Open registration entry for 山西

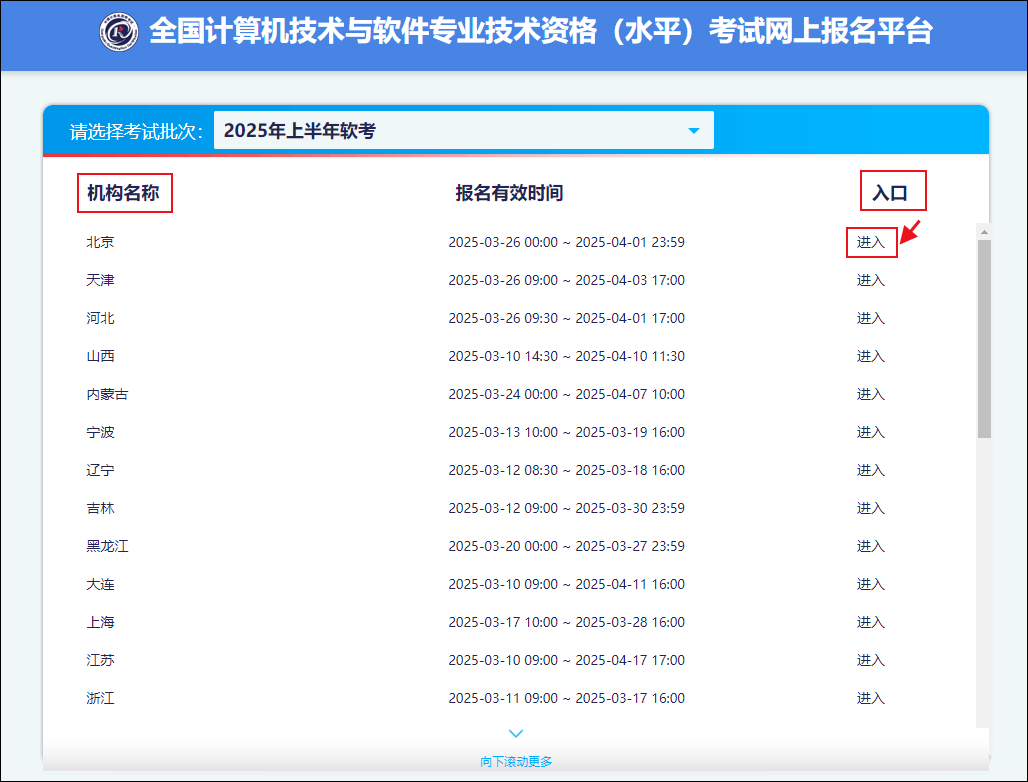871,356
